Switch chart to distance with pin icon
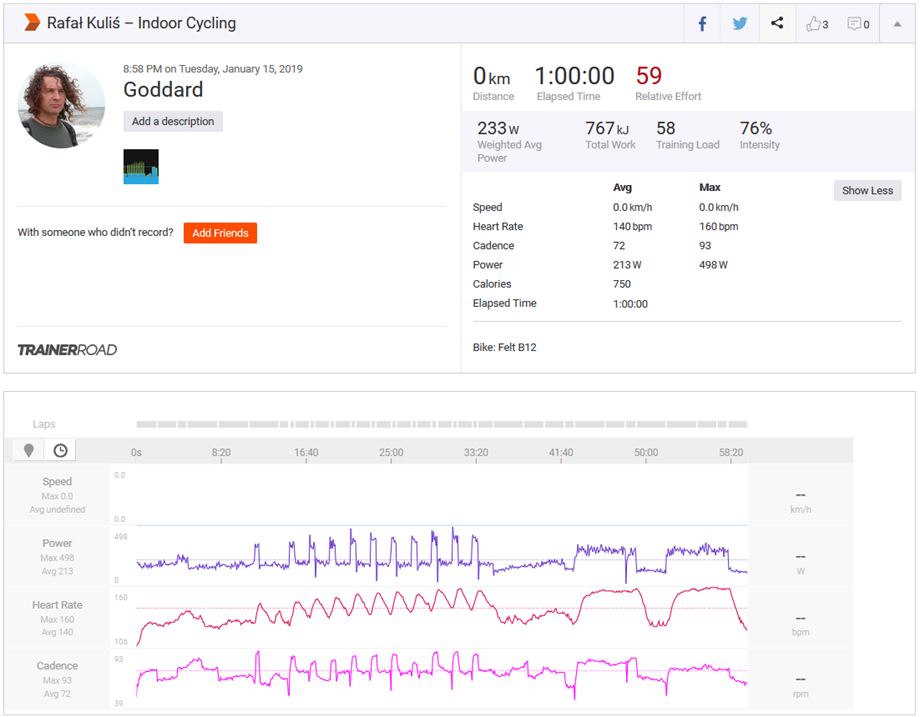 coord(29,451)
